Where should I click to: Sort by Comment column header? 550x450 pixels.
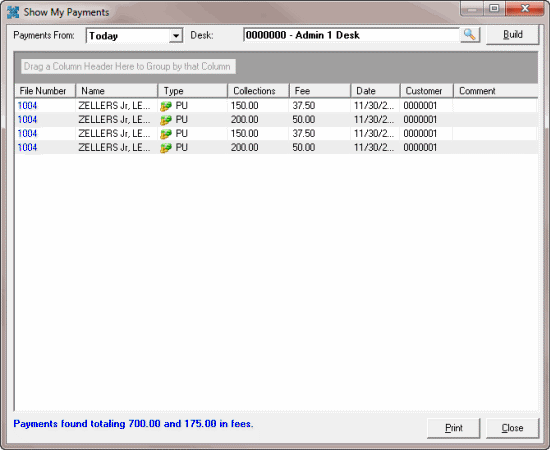pyautogui.click(x=496, y=91)
